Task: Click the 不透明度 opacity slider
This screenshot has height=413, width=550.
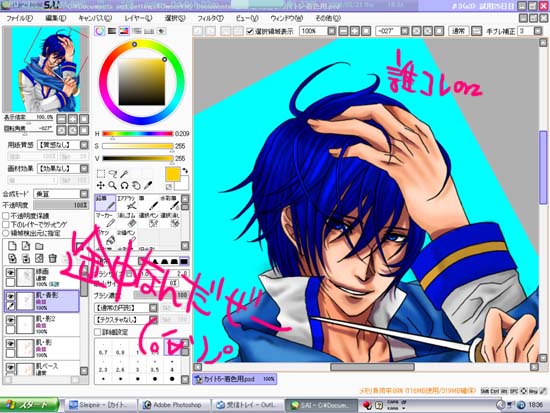Action: tap(61, 205)
